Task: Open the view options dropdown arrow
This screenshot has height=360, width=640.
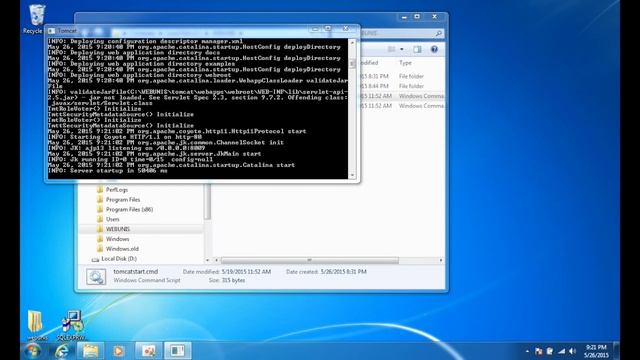Action: [x=402, y=49]
